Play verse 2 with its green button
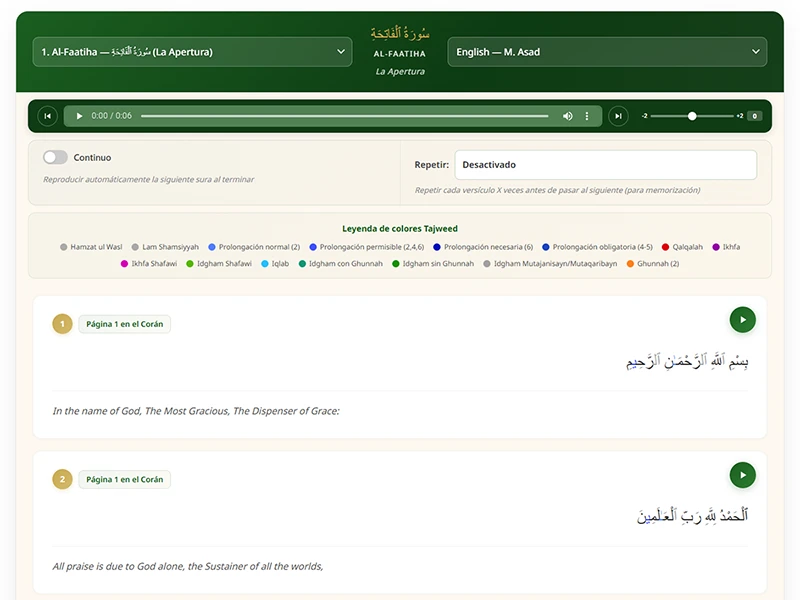800x600 pixels. tap(742, 475)
